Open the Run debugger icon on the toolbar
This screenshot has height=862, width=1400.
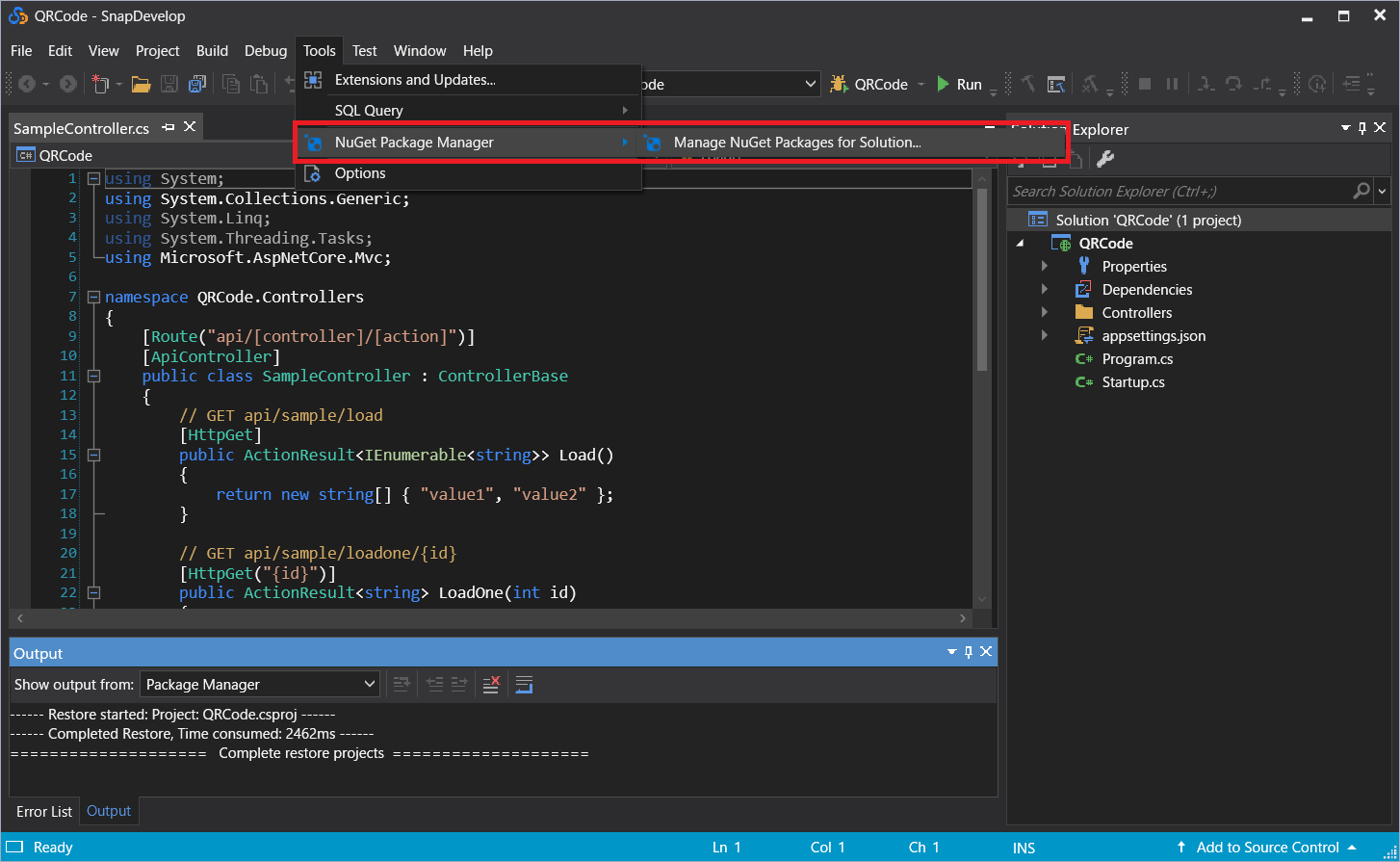click(x=943, y=84)
